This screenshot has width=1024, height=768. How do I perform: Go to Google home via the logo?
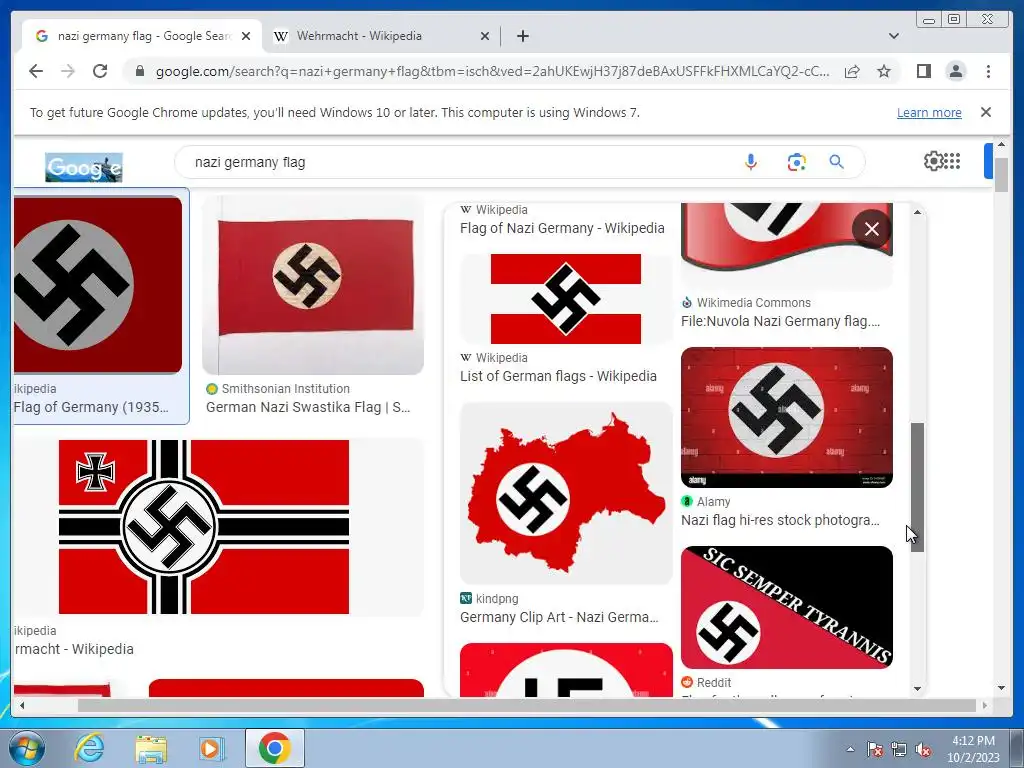click(84, 167)
